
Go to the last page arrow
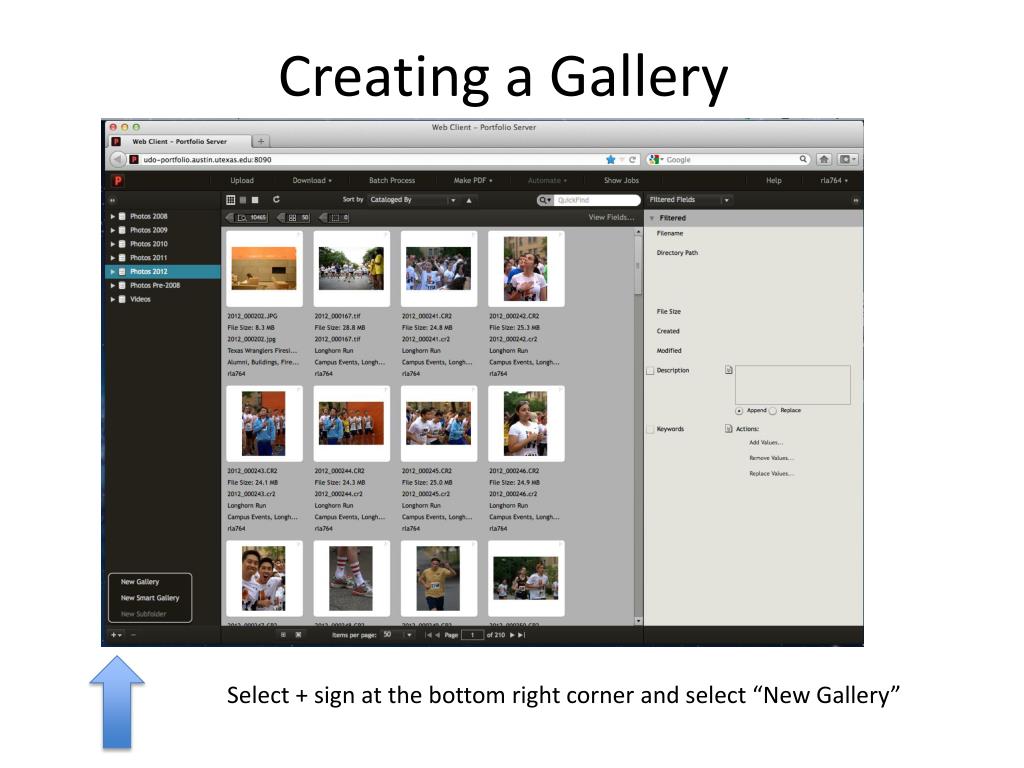click(x=521, y=635)
